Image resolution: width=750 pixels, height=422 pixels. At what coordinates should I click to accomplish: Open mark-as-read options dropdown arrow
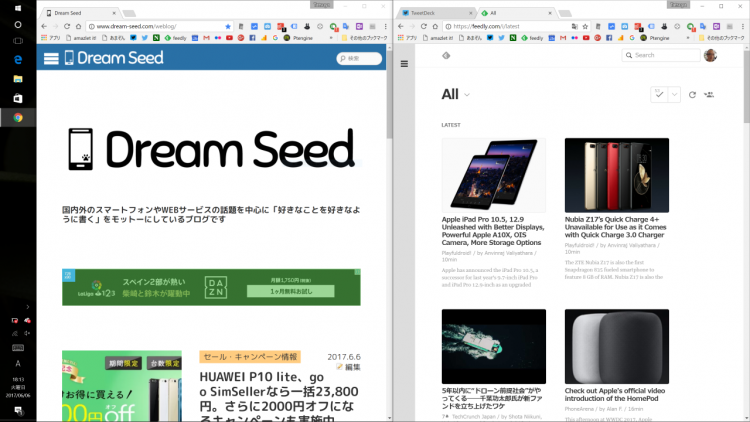pos(674,94)
